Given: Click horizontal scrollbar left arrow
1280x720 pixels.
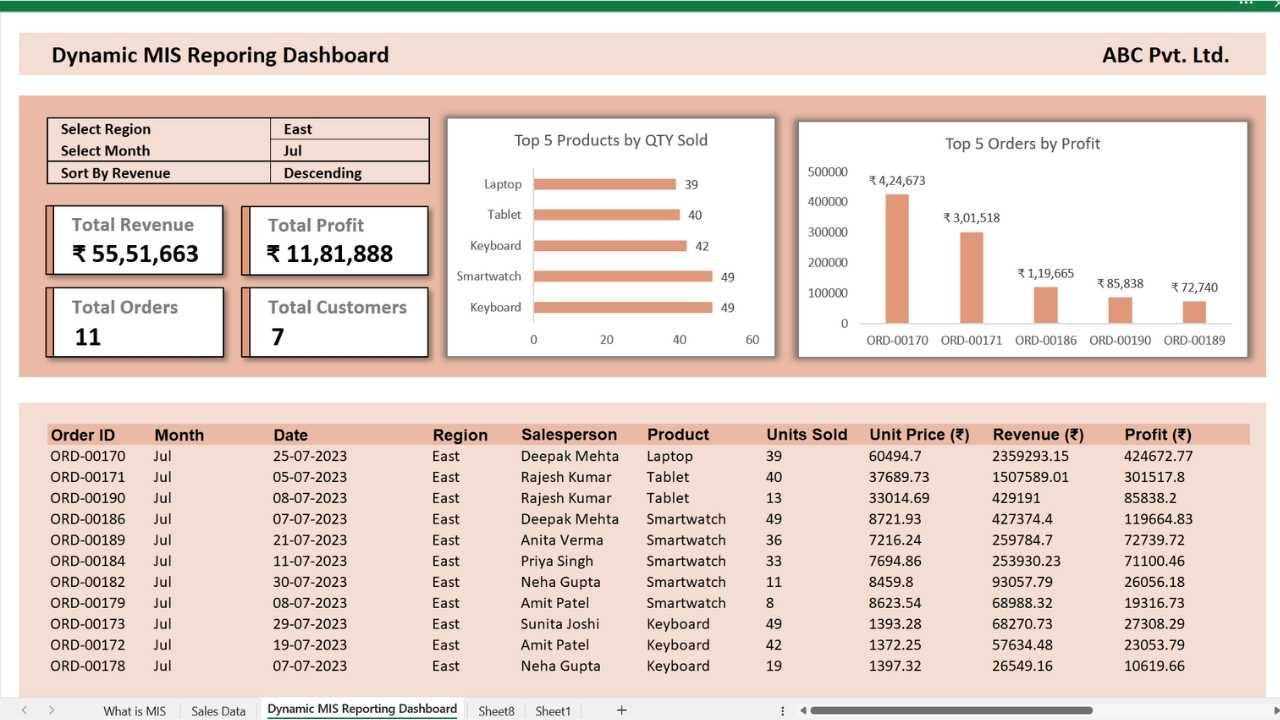Looking at the screenshot, I should pyautogui.click(x=803, y=710).
